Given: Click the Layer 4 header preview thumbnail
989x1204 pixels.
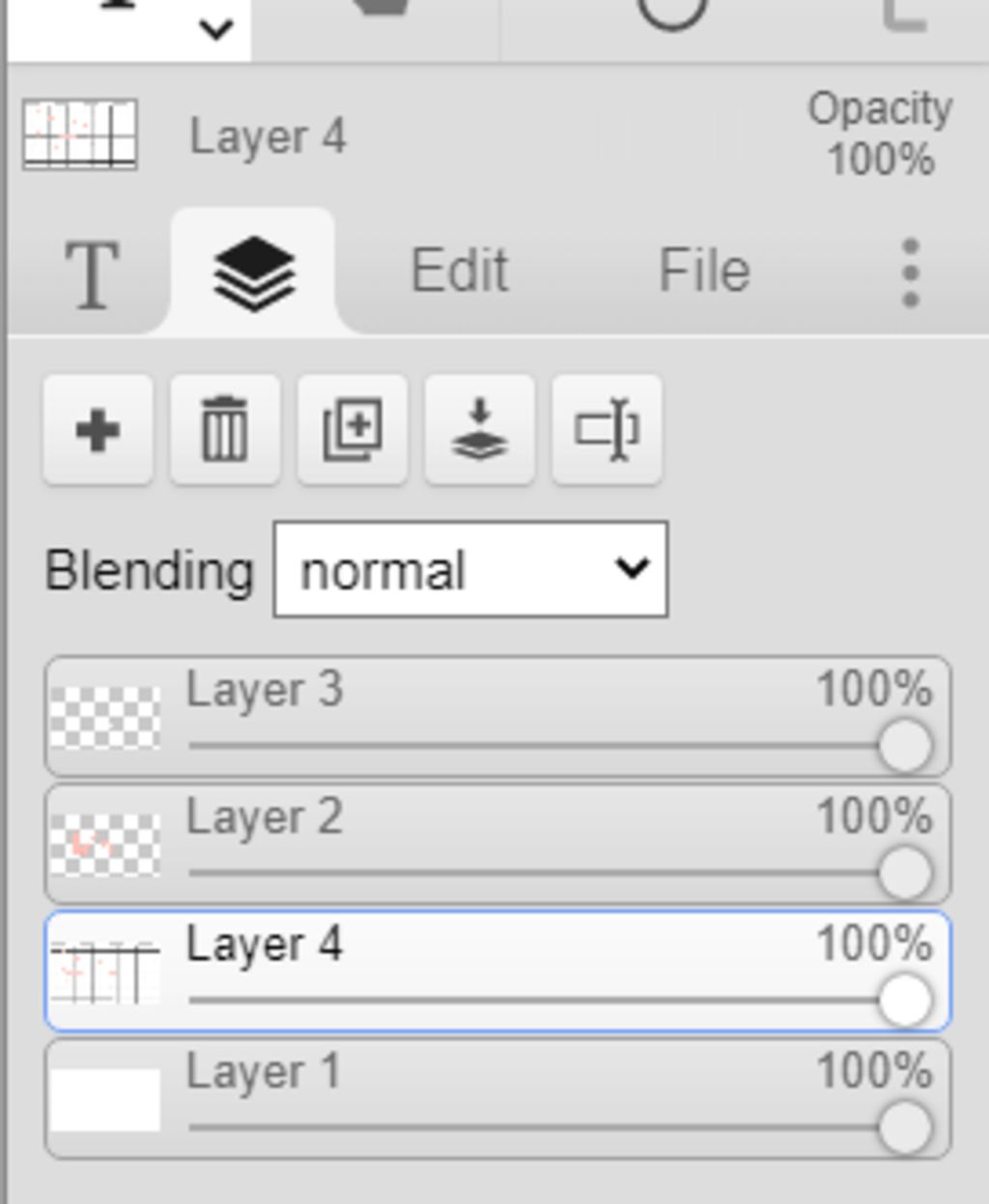Looking at the screenshot, I should [x=80, y=135].
